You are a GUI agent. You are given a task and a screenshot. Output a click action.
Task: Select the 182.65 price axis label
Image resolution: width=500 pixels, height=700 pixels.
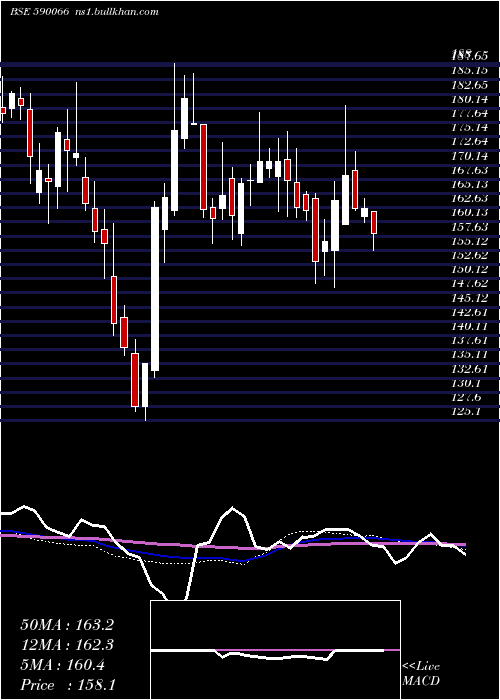(x=469, y=84)
